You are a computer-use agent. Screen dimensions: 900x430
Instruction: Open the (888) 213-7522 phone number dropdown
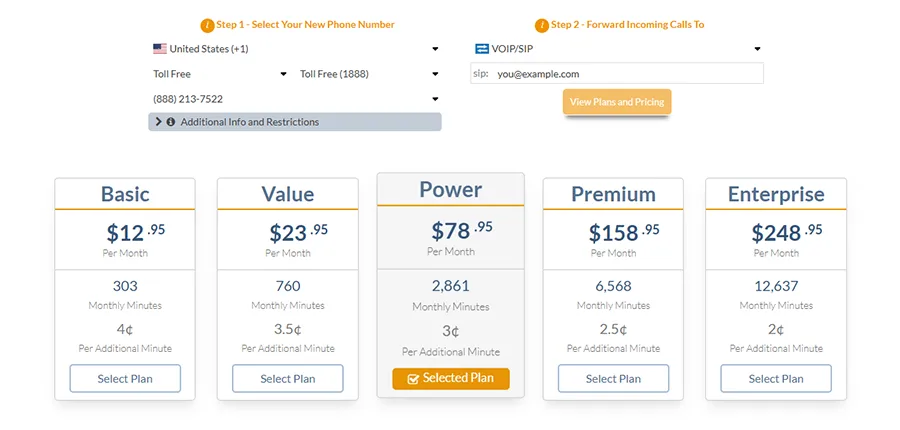click(x=295, y=99)
